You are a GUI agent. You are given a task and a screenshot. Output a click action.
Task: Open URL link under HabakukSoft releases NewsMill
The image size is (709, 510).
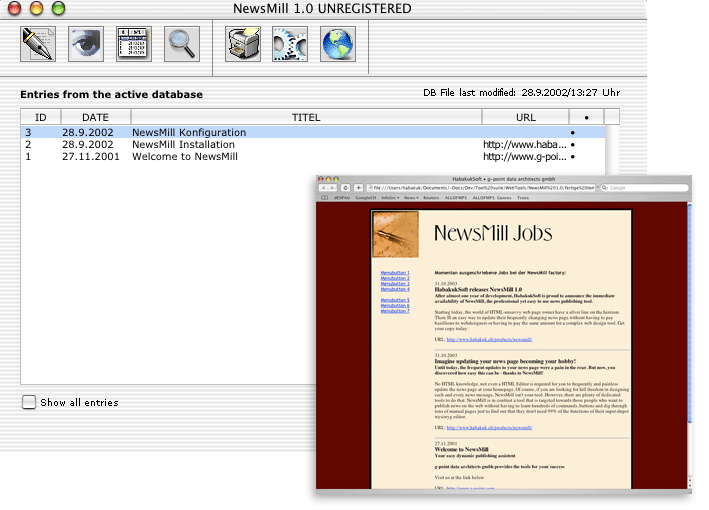(489, 339)
